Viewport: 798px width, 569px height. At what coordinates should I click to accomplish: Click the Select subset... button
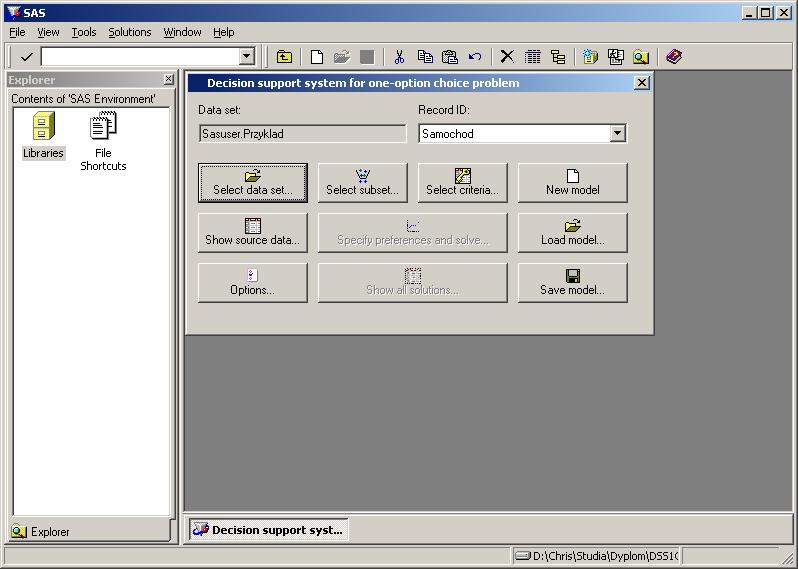pos(363,183)
